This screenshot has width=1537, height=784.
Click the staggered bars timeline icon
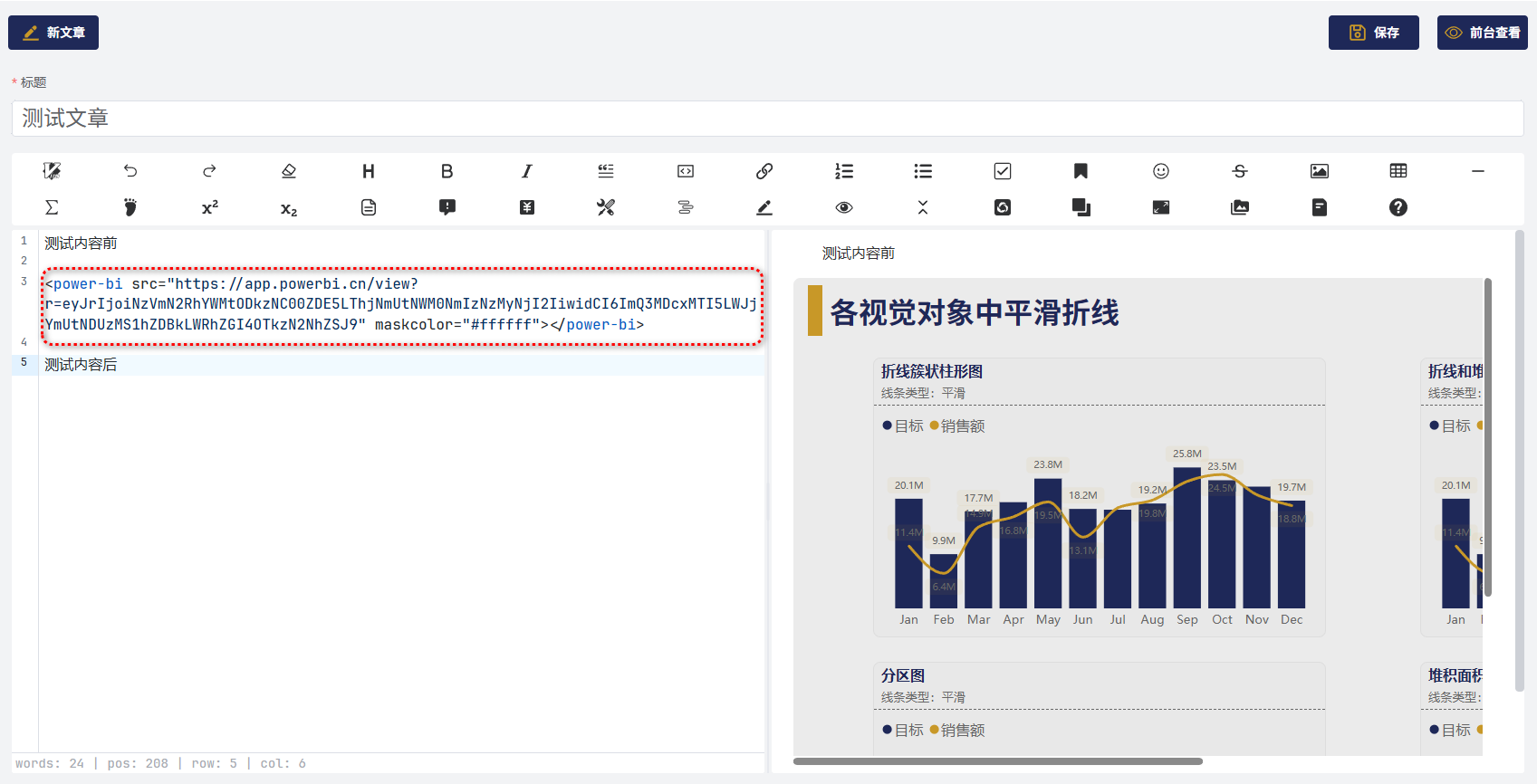point(685,207)
